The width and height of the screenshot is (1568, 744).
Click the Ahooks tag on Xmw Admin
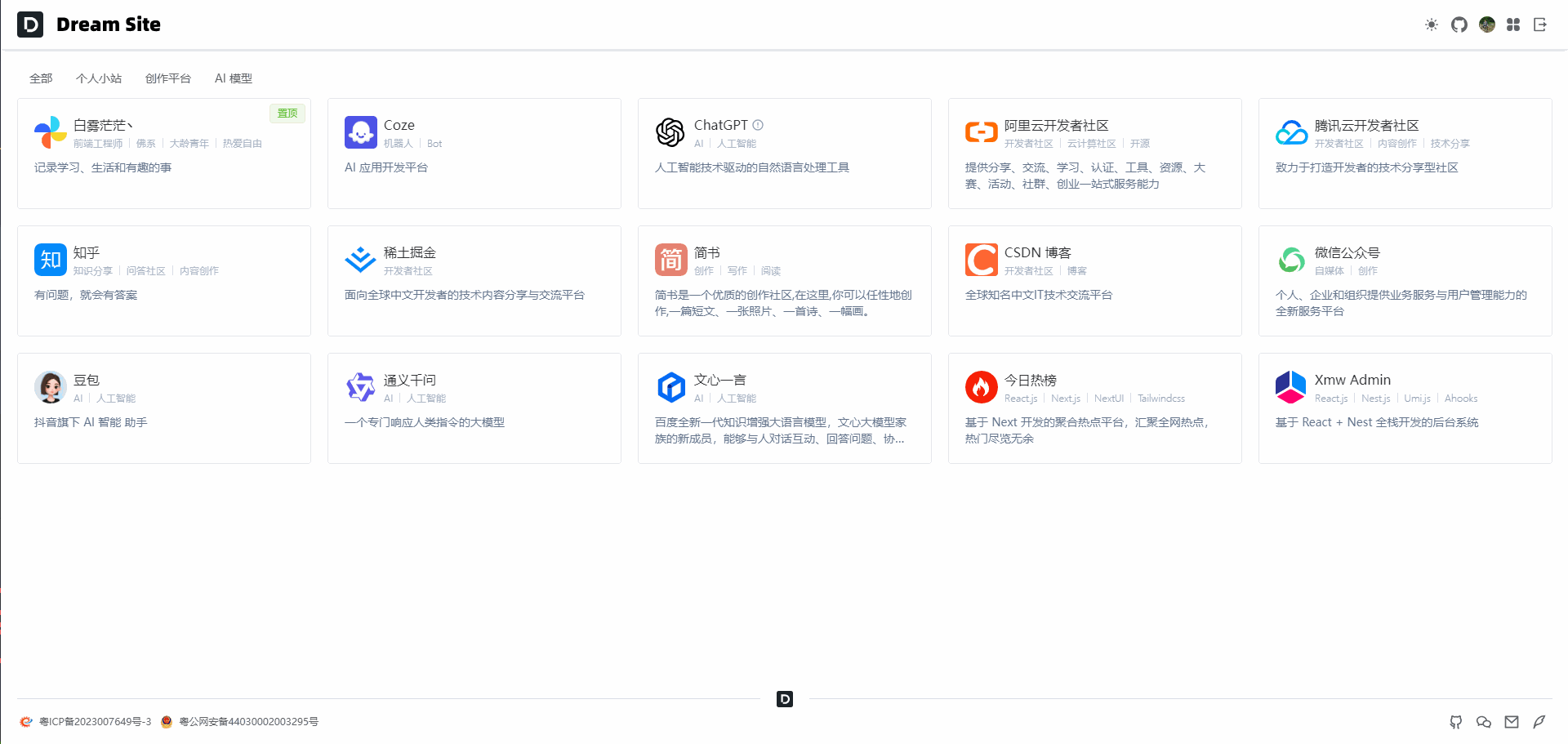[1461, 399]
